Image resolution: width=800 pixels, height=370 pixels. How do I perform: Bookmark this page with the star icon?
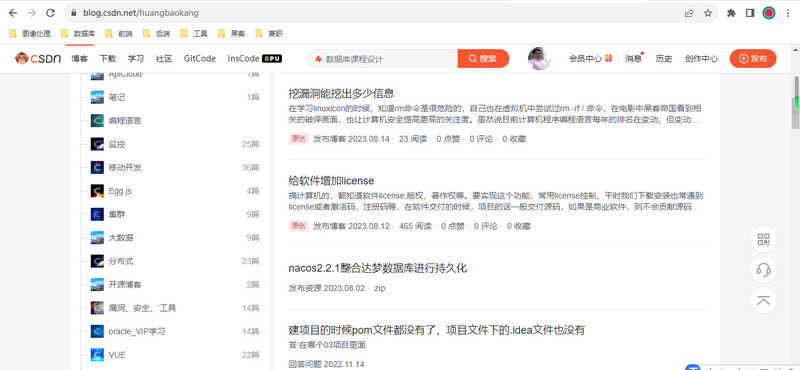tap(708, 13)
